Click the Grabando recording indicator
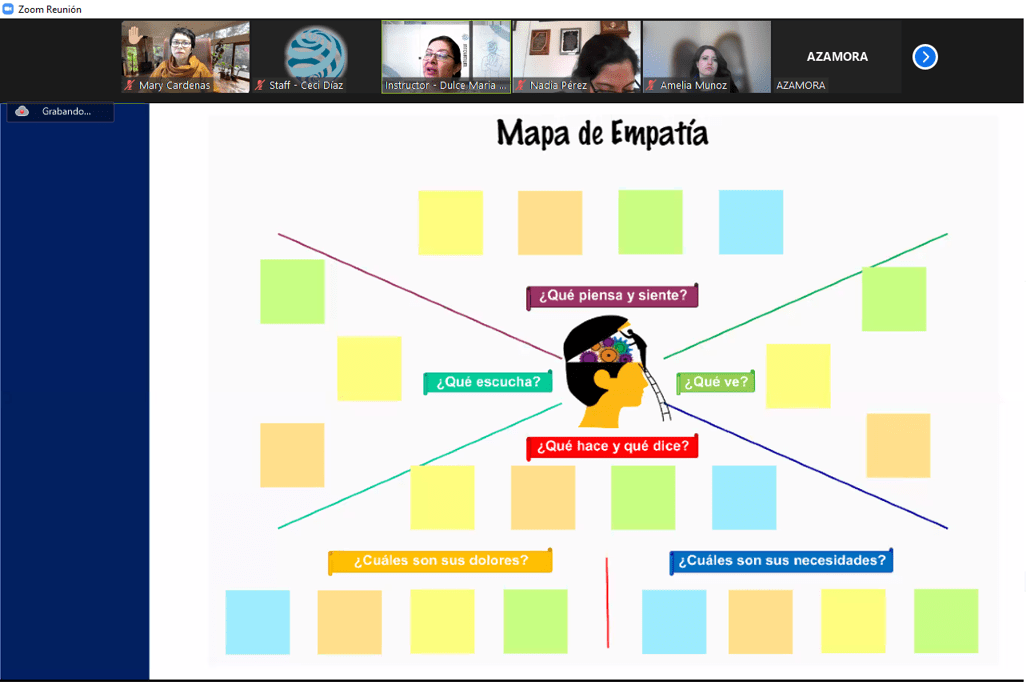Image resolution: width=1026 pixels, height=682 pixels. [65, 112]
